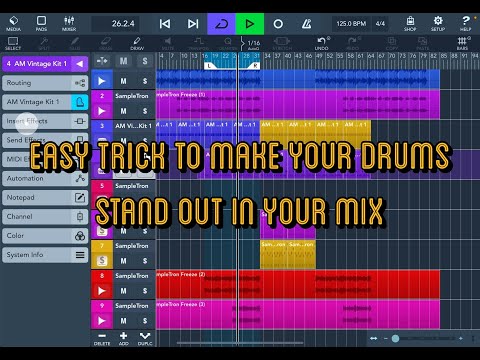
Task: Click the horizontal zoom arrows icon
Action: coord(374,339)
